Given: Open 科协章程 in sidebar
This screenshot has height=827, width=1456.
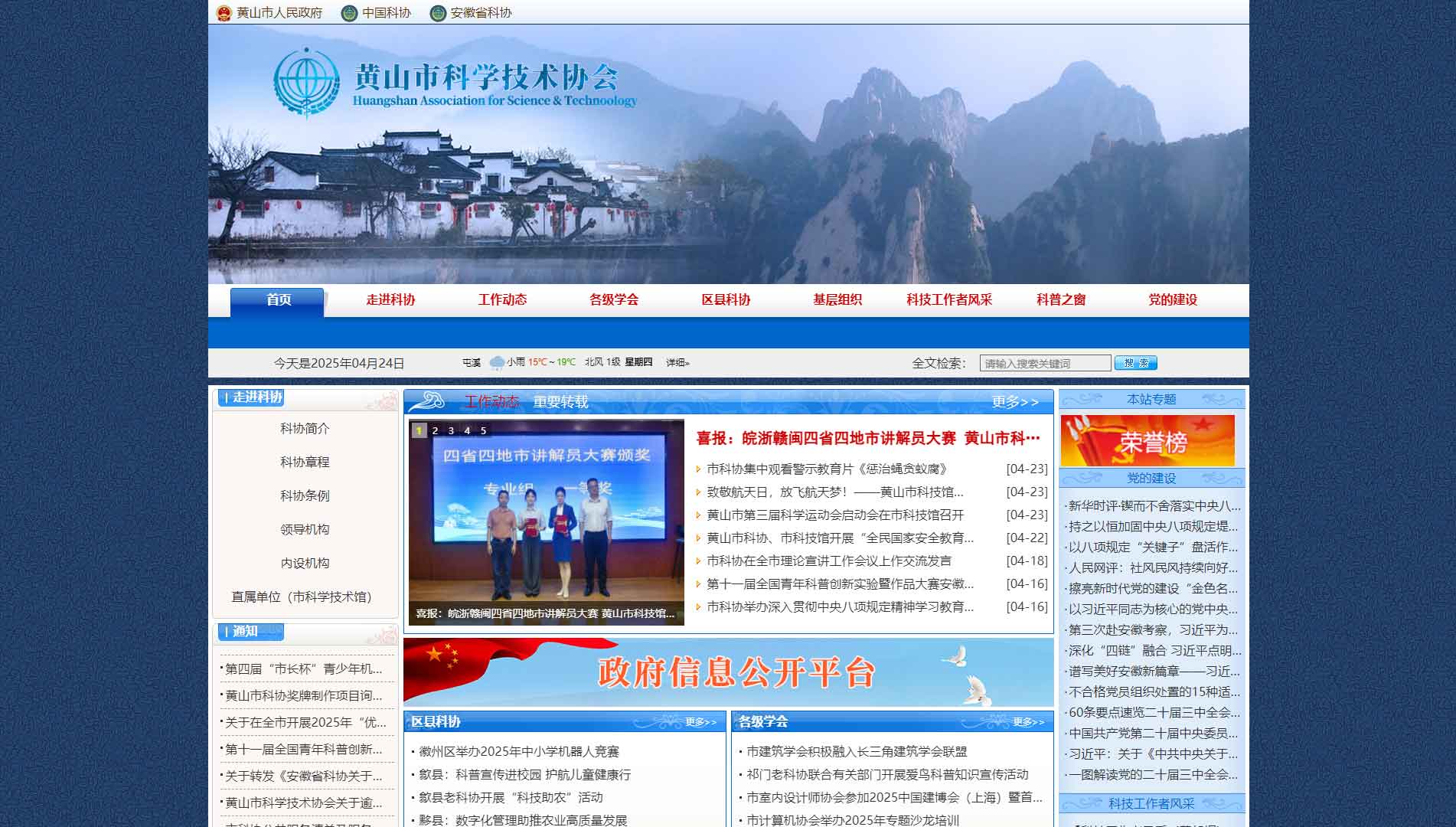Looking at the screenshot, I should pyautogui.click(x=305, y=463).
